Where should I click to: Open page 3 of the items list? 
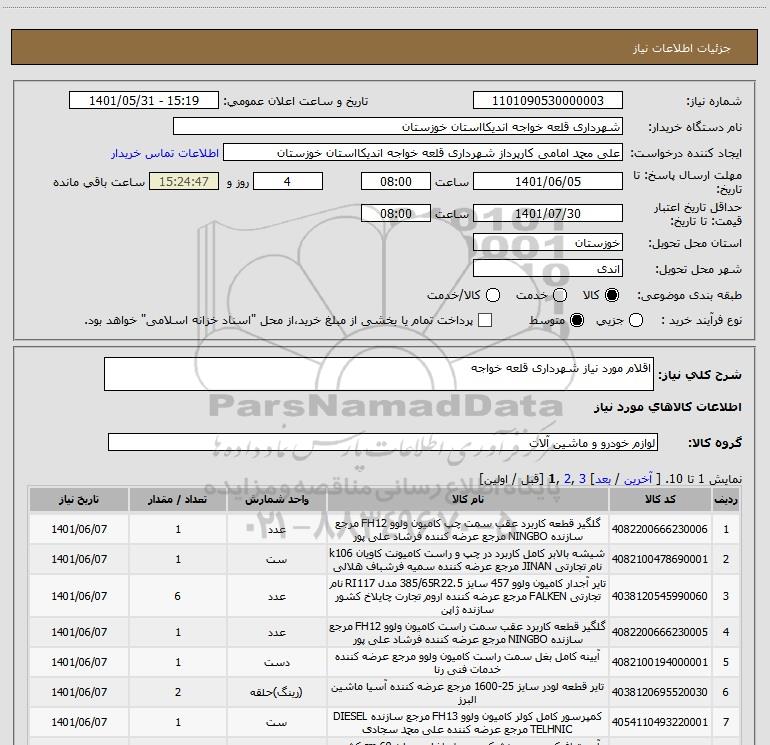(x=582, y=479)
